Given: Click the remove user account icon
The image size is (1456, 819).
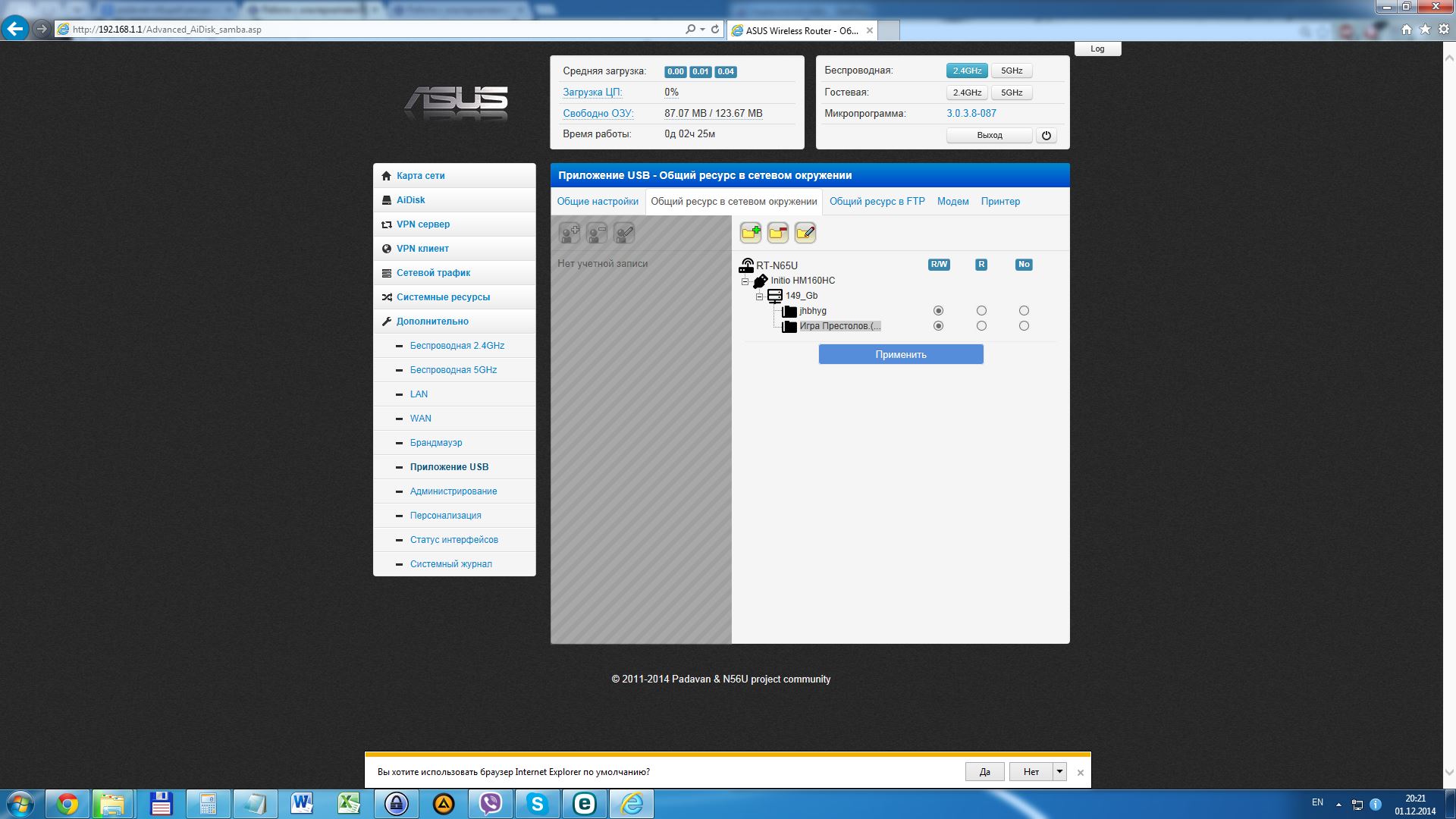Looking at the screenshot, I should [x=597, y=233].
